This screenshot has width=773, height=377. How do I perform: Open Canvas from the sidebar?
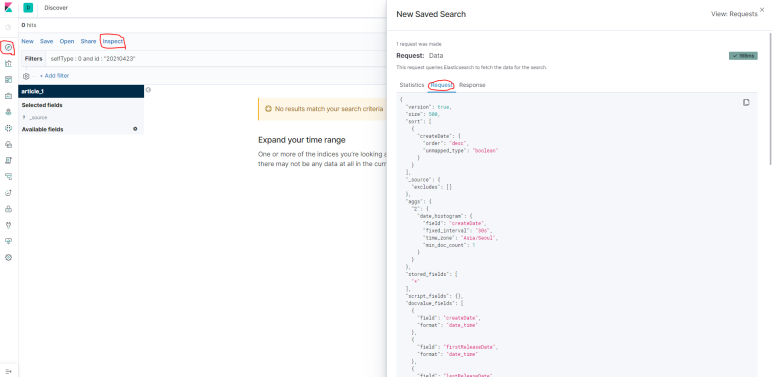(x=8, y=96)
